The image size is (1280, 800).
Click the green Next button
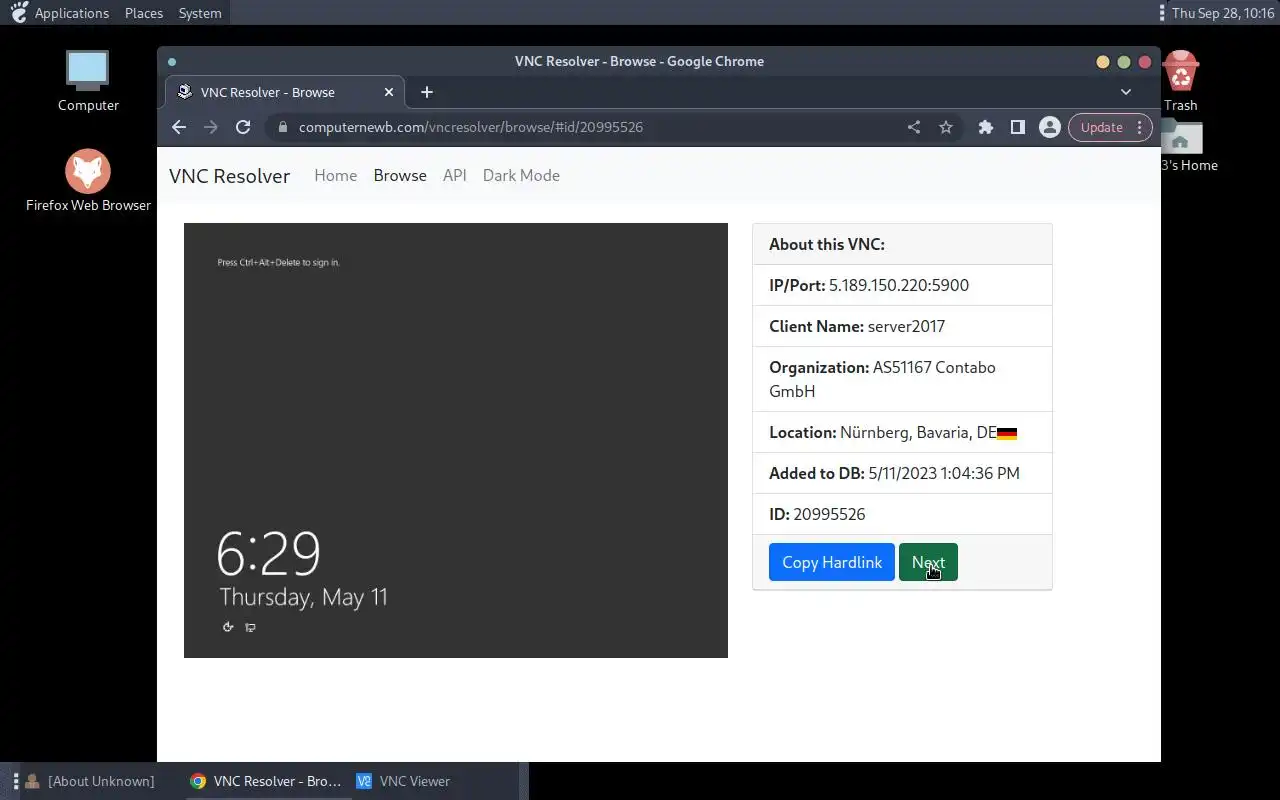point(928,562)
